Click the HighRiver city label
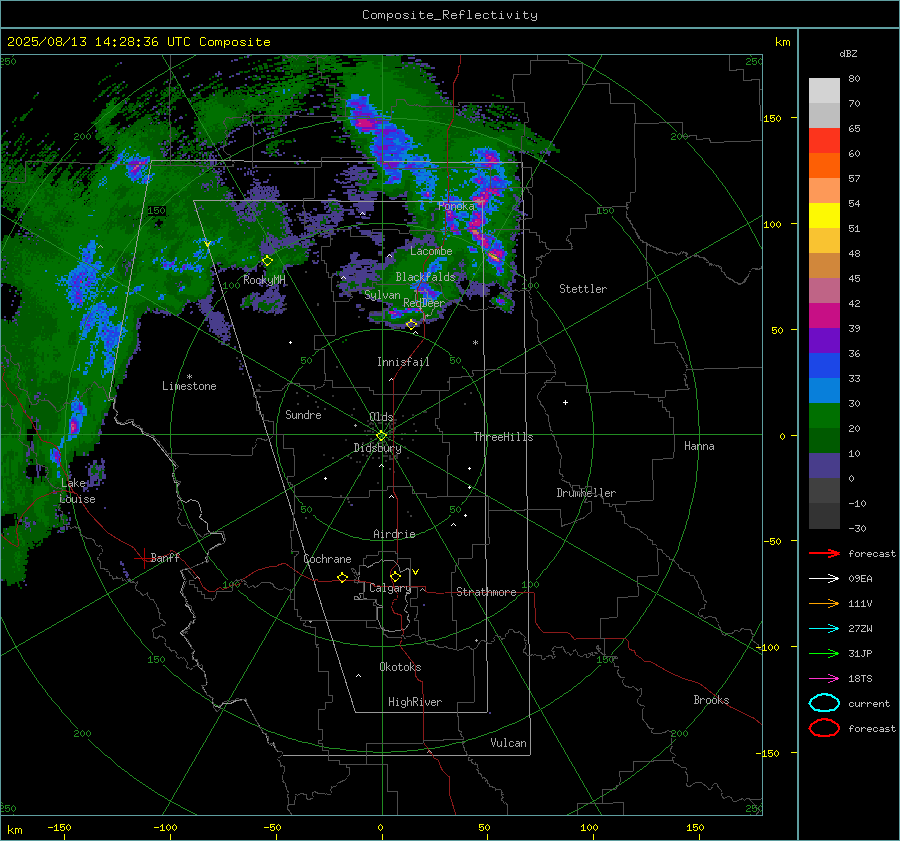 (415, 702)
